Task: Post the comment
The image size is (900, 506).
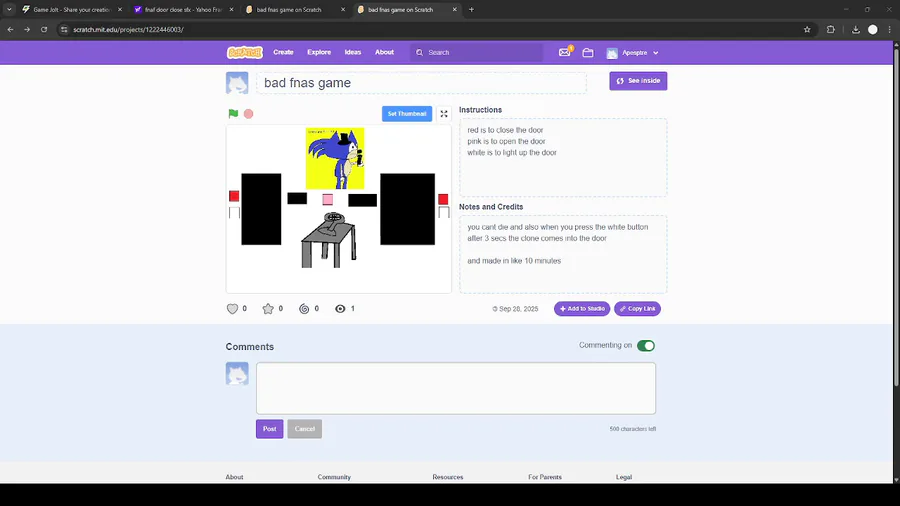Action: (x=270, y=429)
